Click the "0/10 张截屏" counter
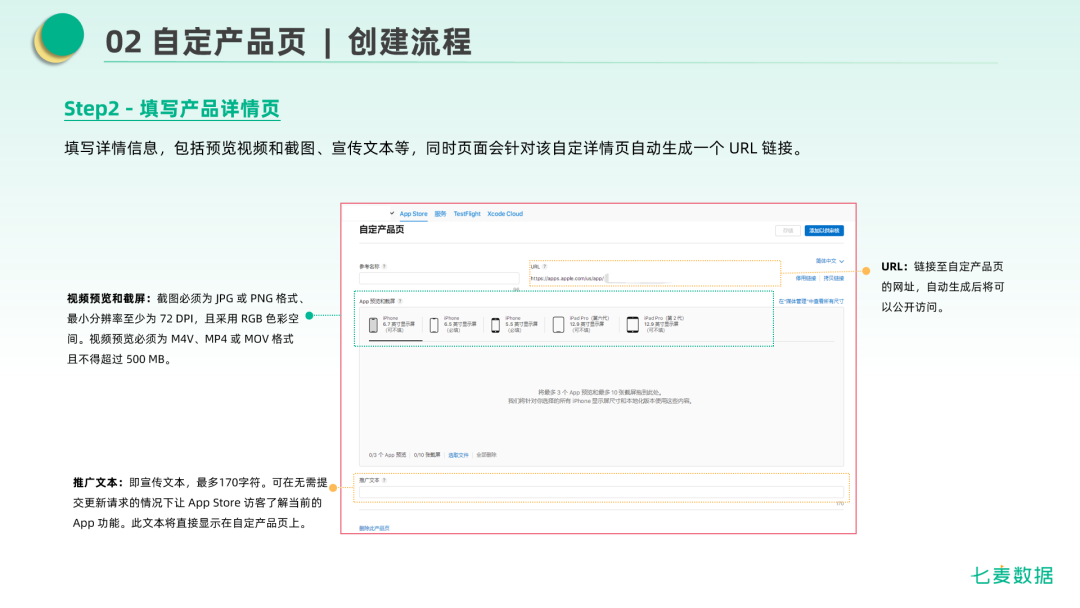The image size is (1080, 608). point(427,455)
